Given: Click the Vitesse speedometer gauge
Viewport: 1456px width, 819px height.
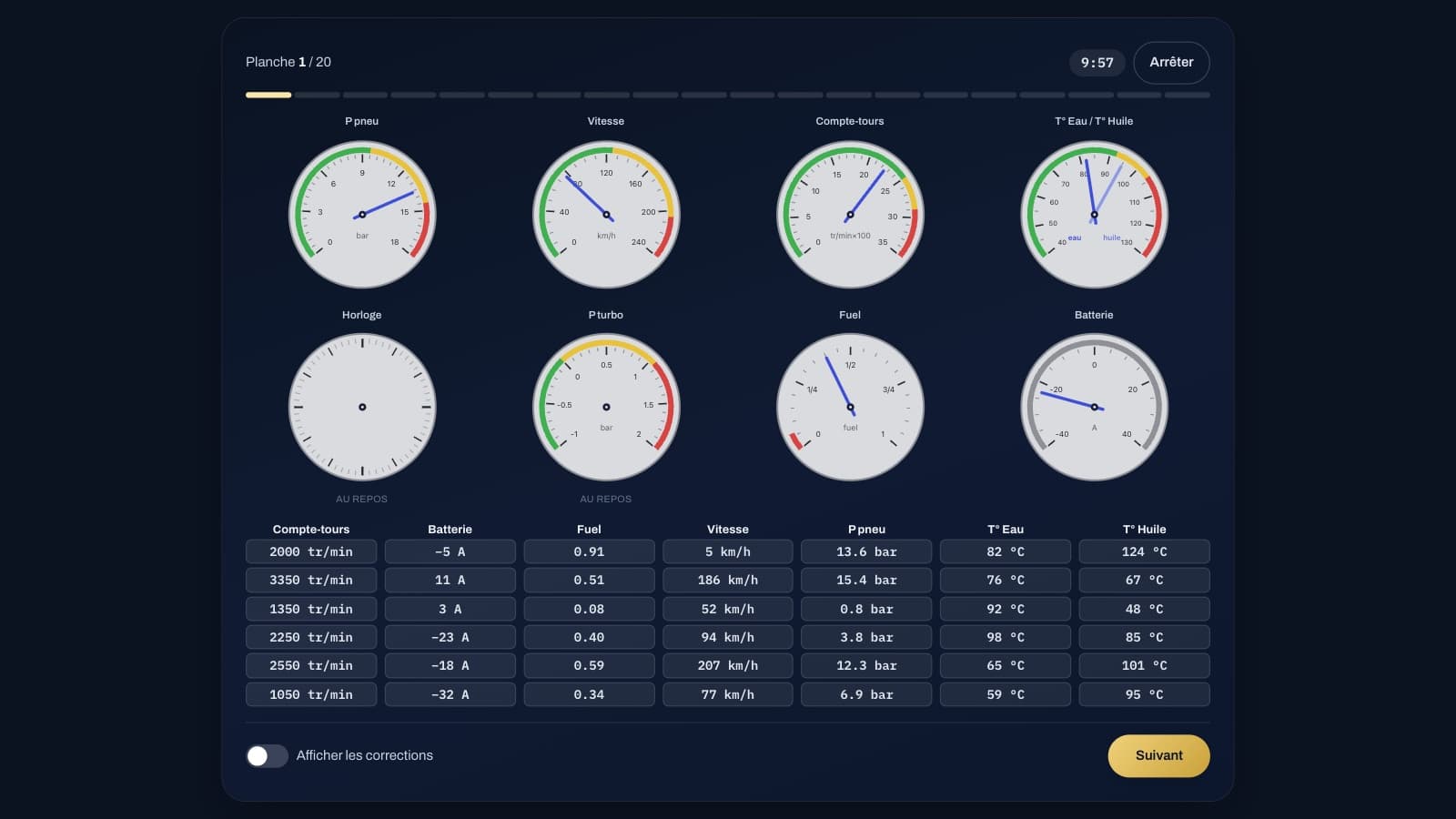Looking at the screenshot, I should [606, 215].
